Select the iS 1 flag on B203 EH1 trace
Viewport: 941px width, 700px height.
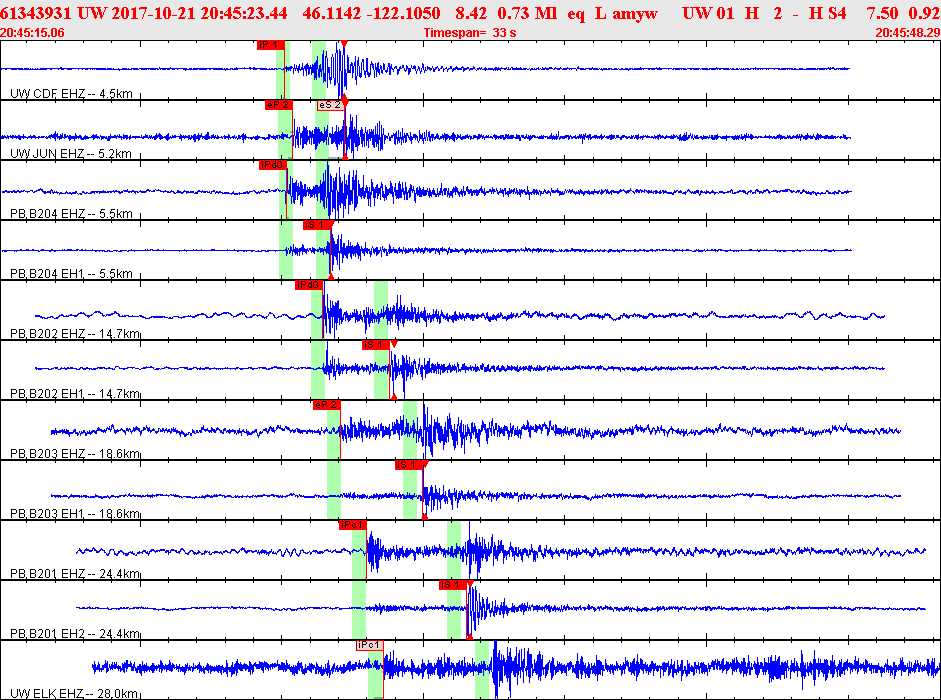[409, 465]
